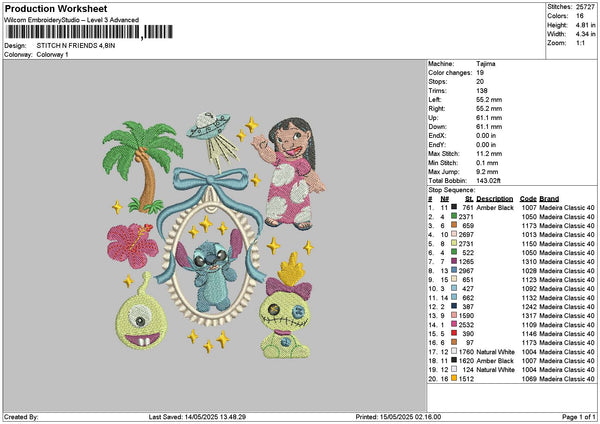Image resolution: width=600 pixels, height=424 pixels.
Task: Click the 'Description' column header
Action: [x=494, y=199]
